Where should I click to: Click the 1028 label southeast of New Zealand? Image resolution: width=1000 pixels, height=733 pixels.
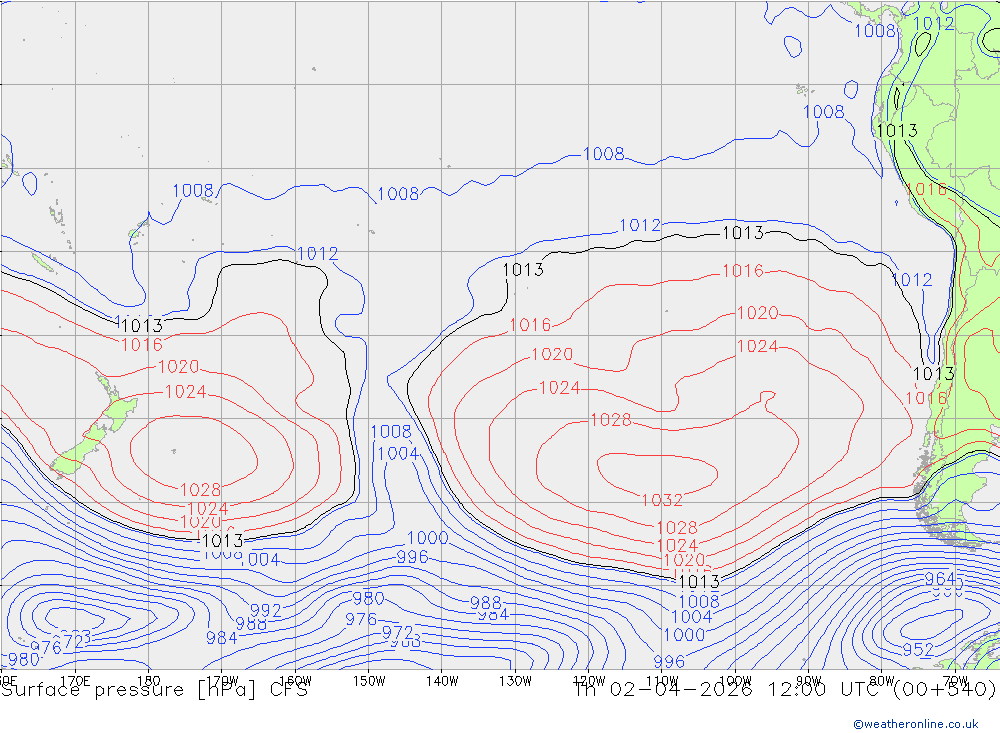(x=200, y=490)
